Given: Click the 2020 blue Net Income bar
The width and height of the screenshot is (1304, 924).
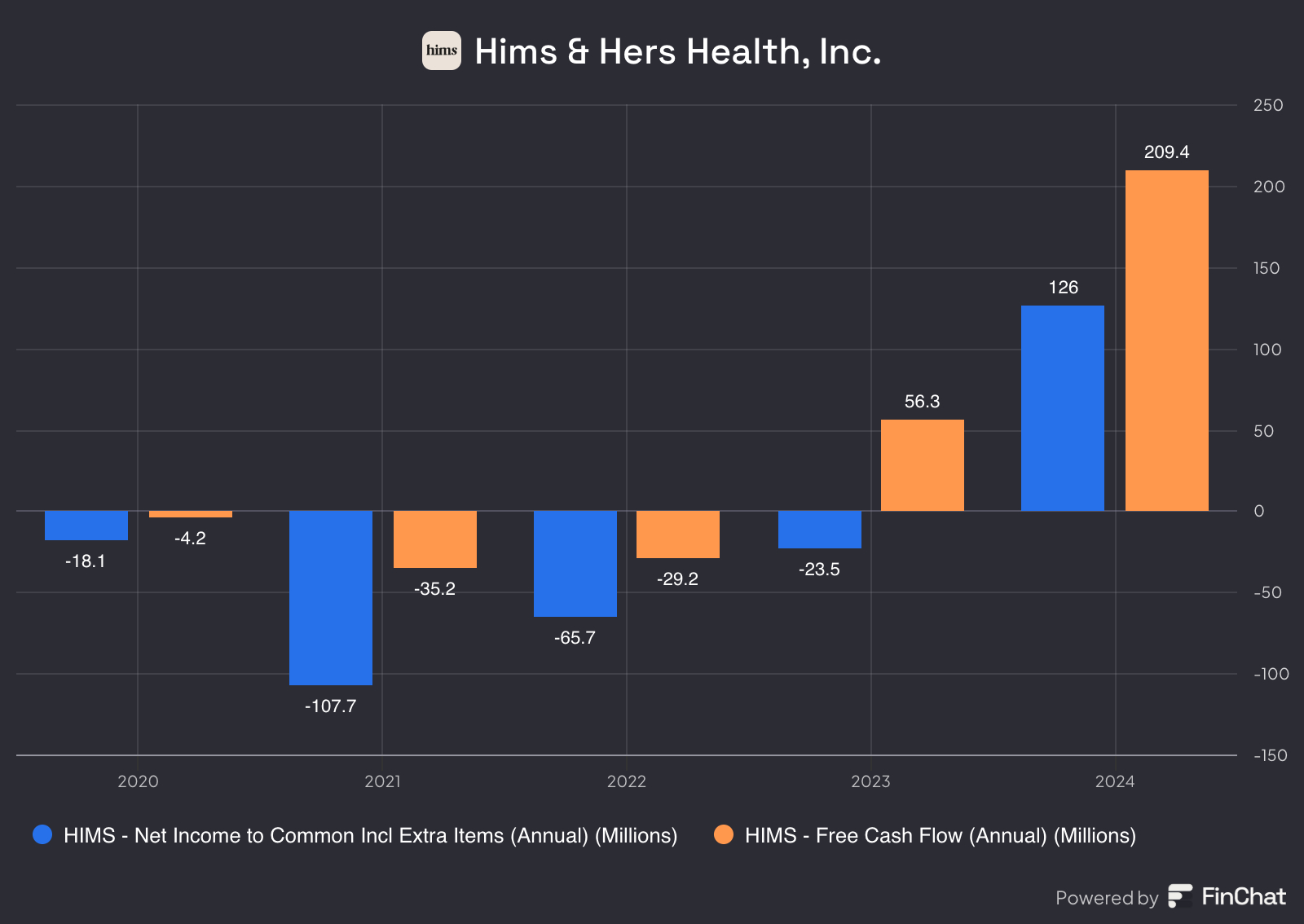Looking at the screenshot, I should point(86,526).
